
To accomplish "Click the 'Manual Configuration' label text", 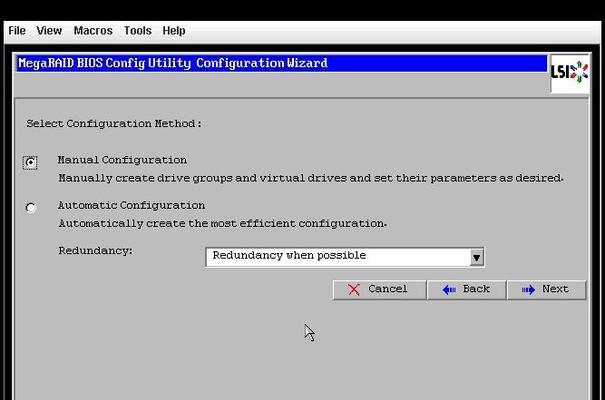I will click(122, 160).
